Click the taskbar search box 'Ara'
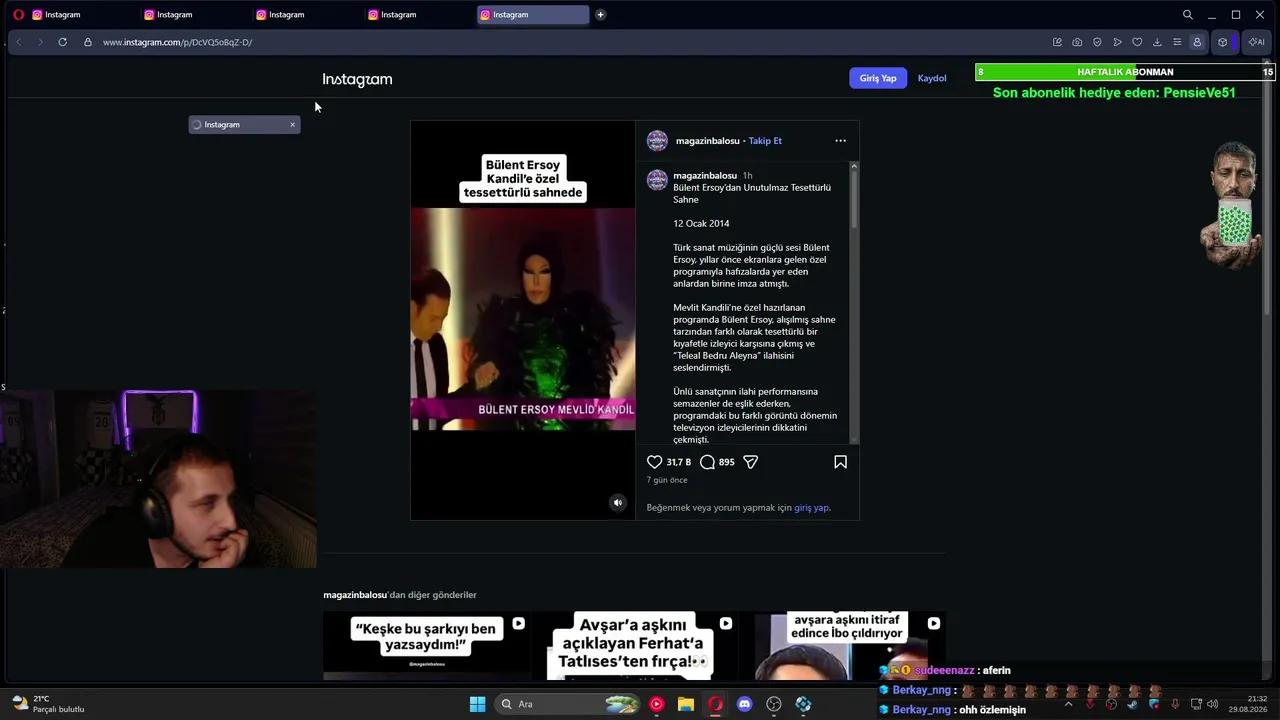The width and height of the screenshot is (1280, 720). [568, 704]
